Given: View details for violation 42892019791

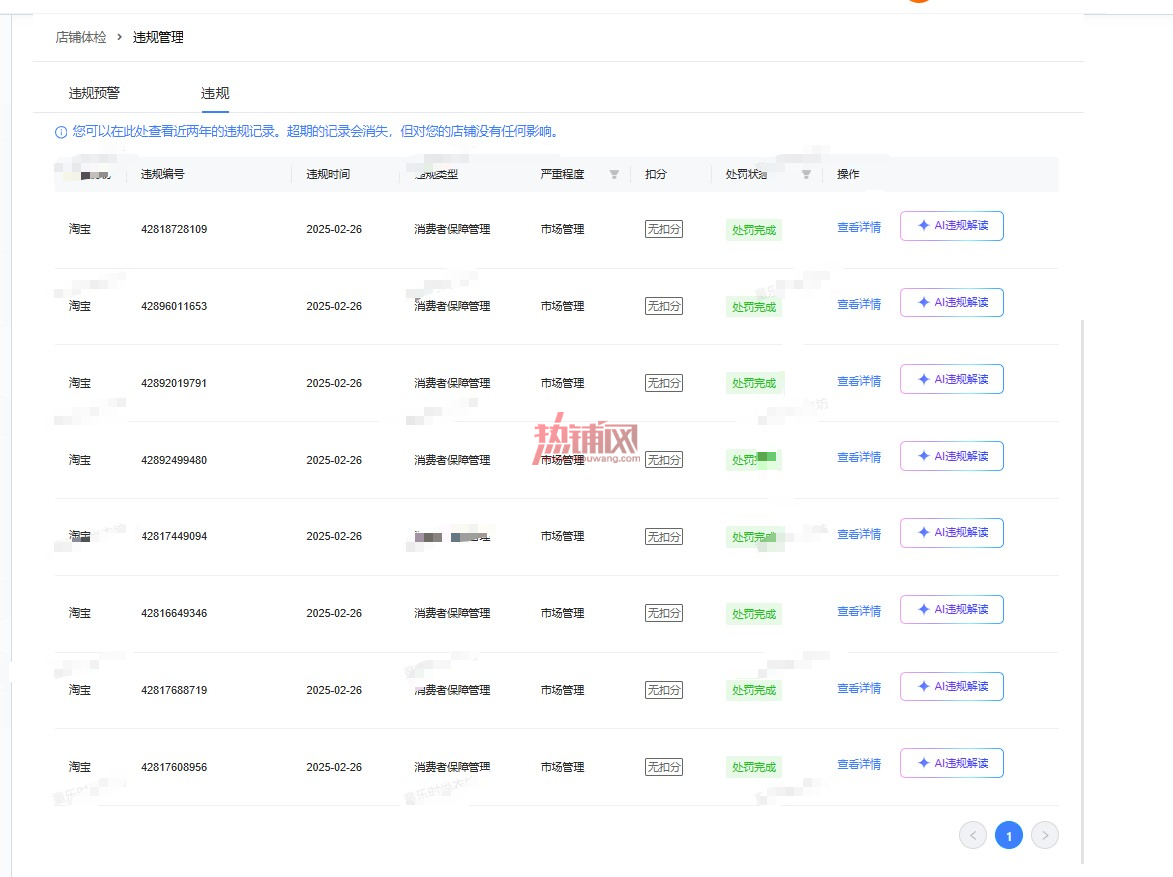Looking at the screenshot, I should [x=859, y=381].
